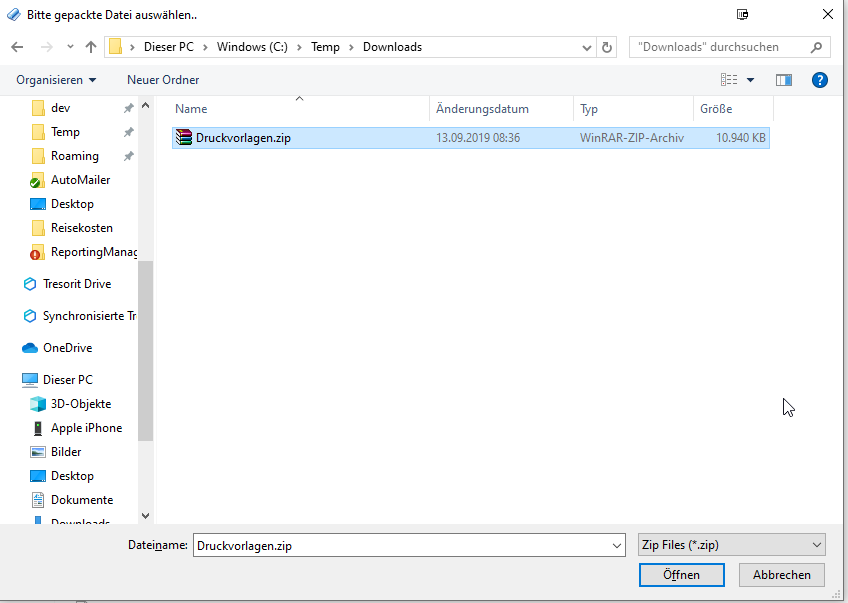Open the view options dropdown arrow
The width and height of the screenshot is (848, 603).
750,80
